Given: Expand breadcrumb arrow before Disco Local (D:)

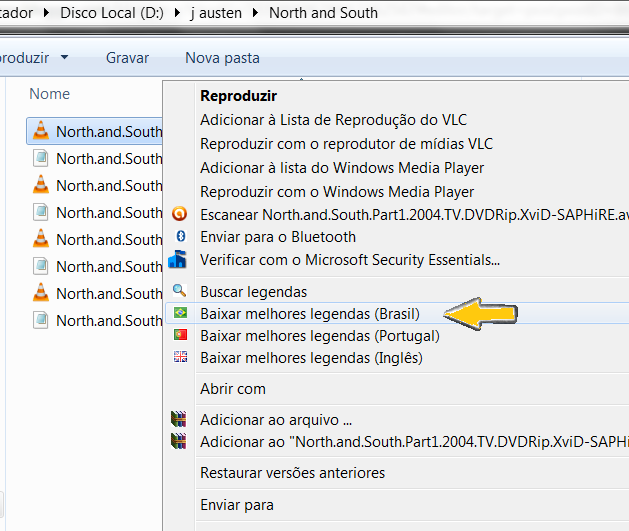Looking at the screenshot, I should pyautogui.click(x=46, y=13).
